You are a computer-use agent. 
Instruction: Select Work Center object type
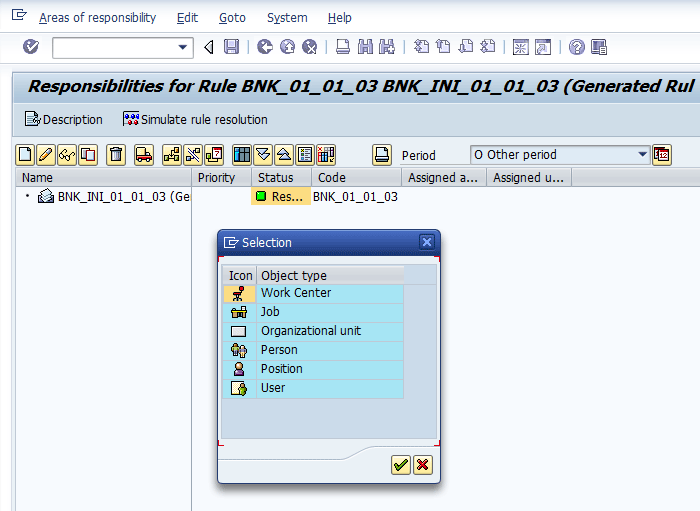coord(313,293)
